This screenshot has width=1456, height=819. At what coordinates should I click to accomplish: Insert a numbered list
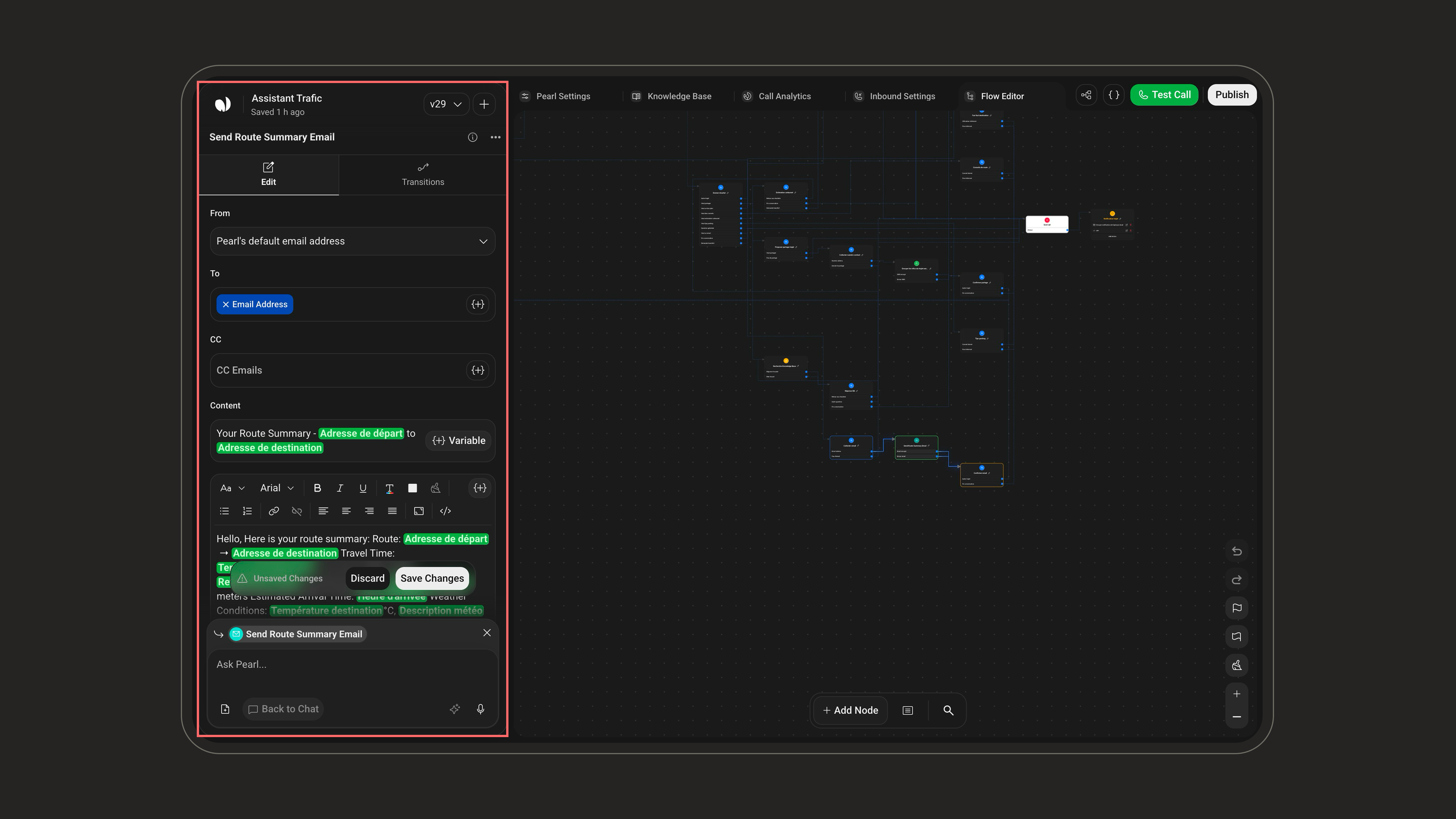[247, 511]
